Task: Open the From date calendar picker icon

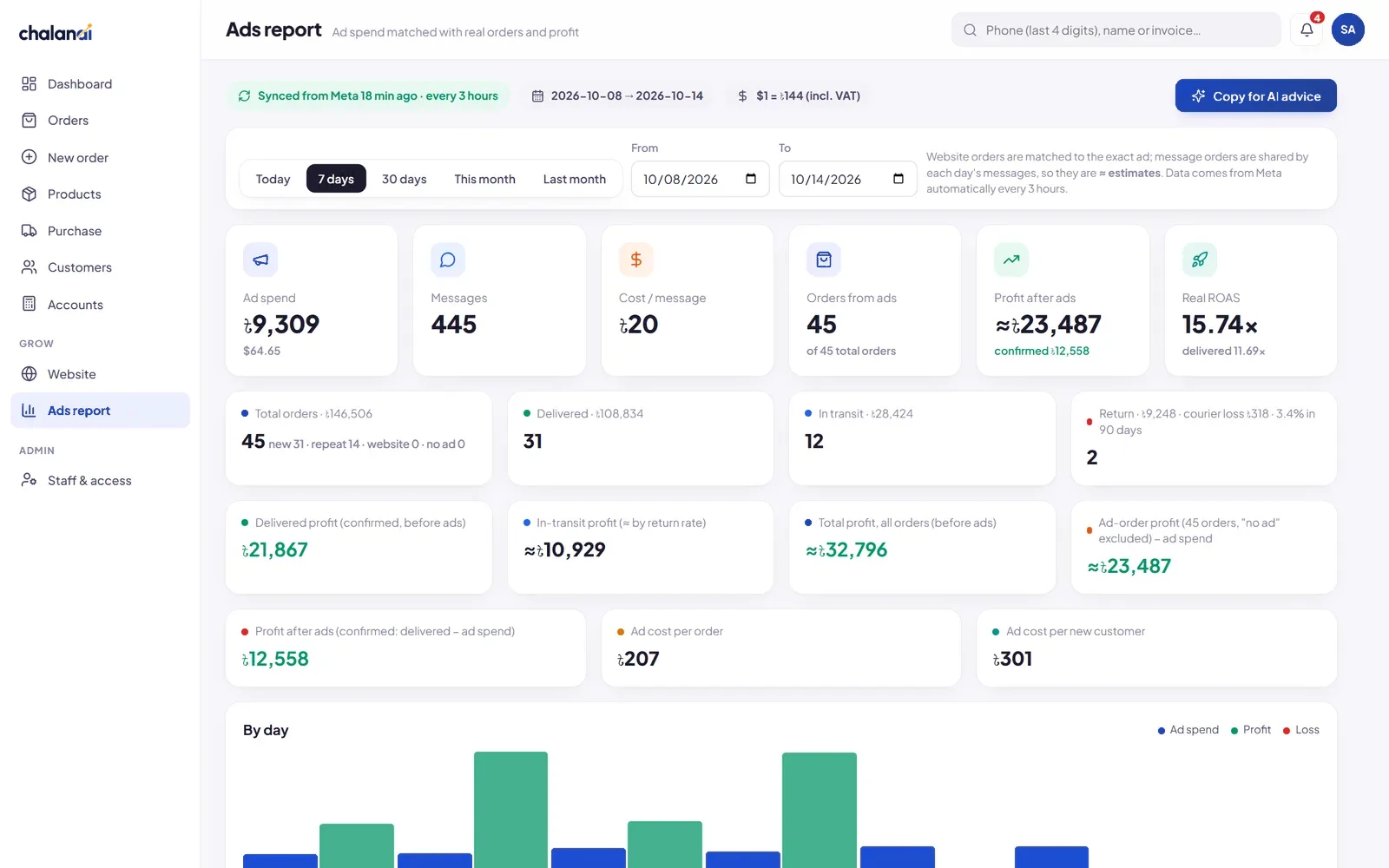Action: (751, 179)
